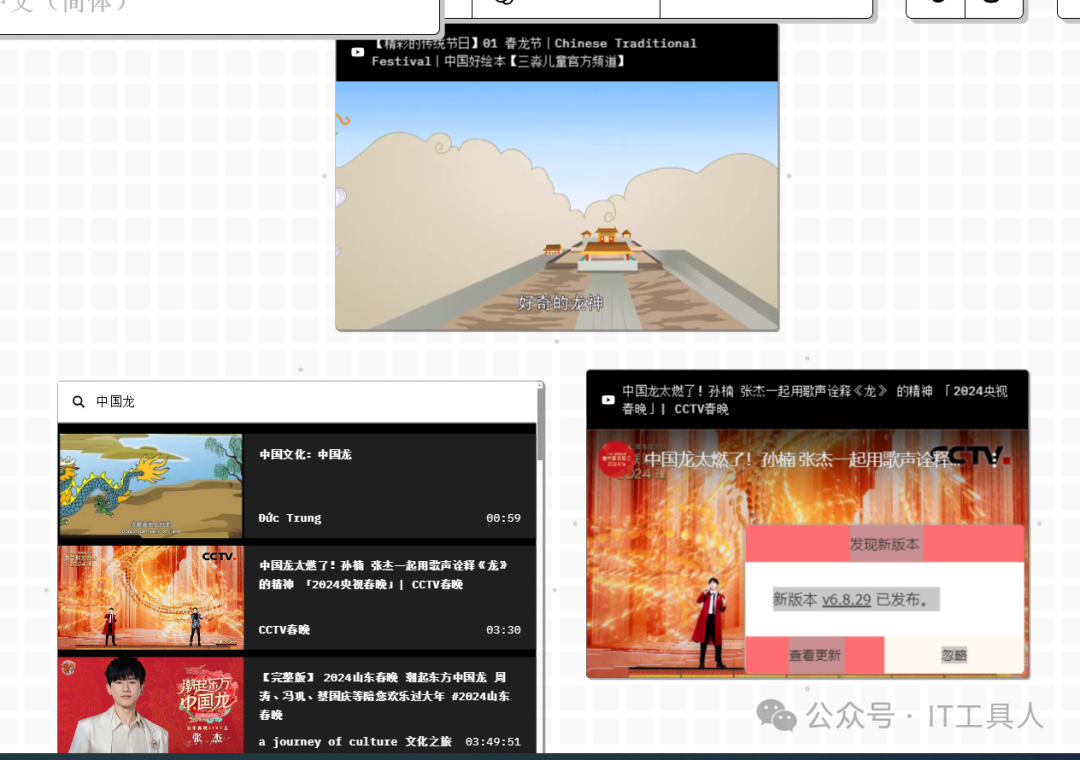Screen dimensions: 1080x760
Task: Open the 中国文化：中国龙 video thumbnail
Action: pos(151,485)
